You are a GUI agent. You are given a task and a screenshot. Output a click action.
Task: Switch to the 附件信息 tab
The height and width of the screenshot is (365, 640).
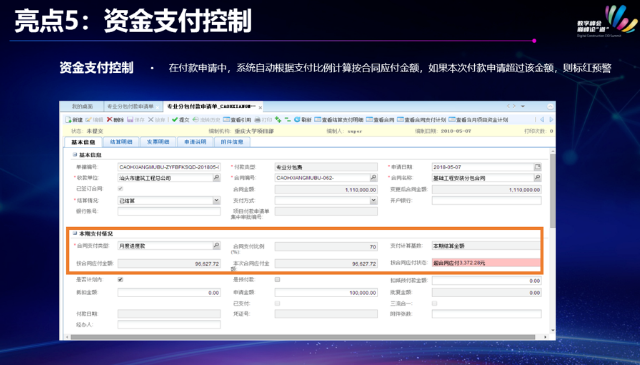pyautogui.click(x=232, y=142)
